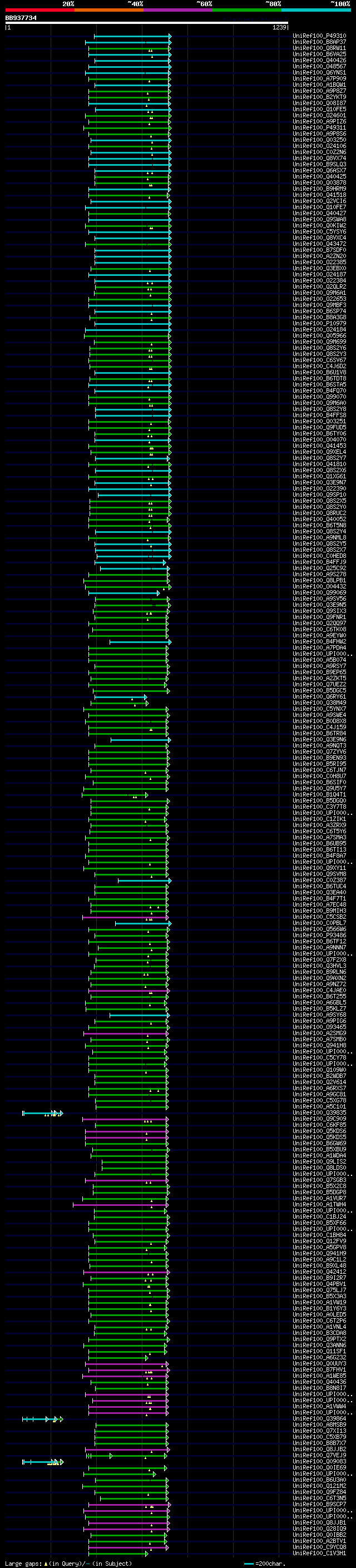This screenshot has width=356, height=1568.
Task: Select hit UniRef100_C6TJN7
Action: click(319, 770)
